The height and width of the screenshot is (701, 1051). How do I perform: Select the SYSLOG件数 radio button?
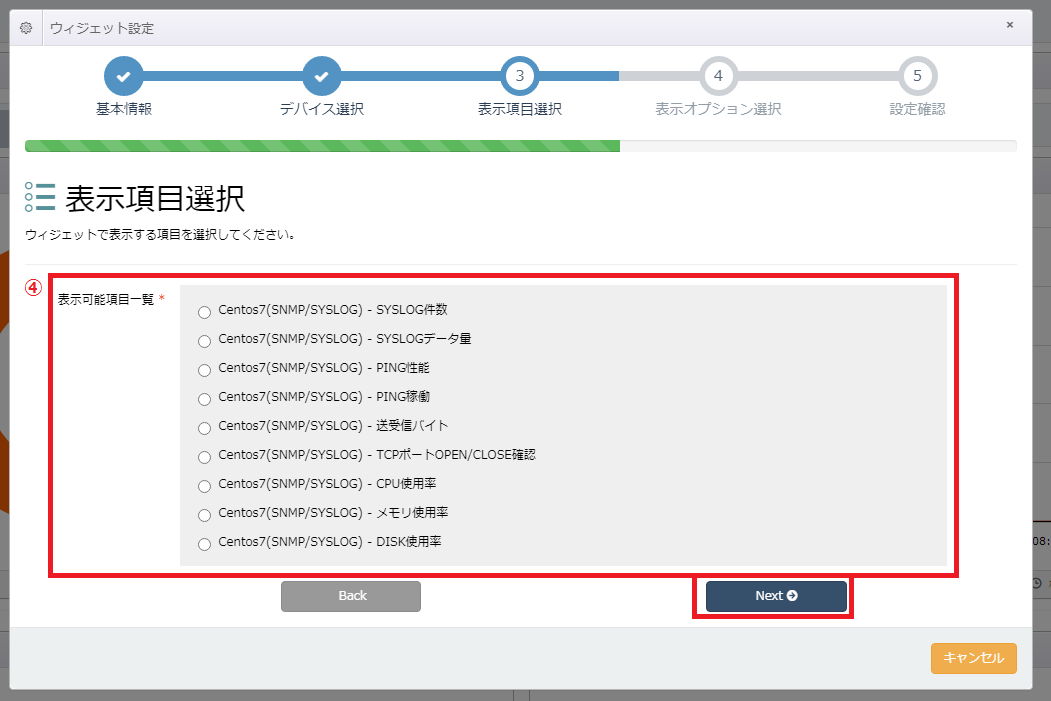pyautogui.click(x=204, y=312)
